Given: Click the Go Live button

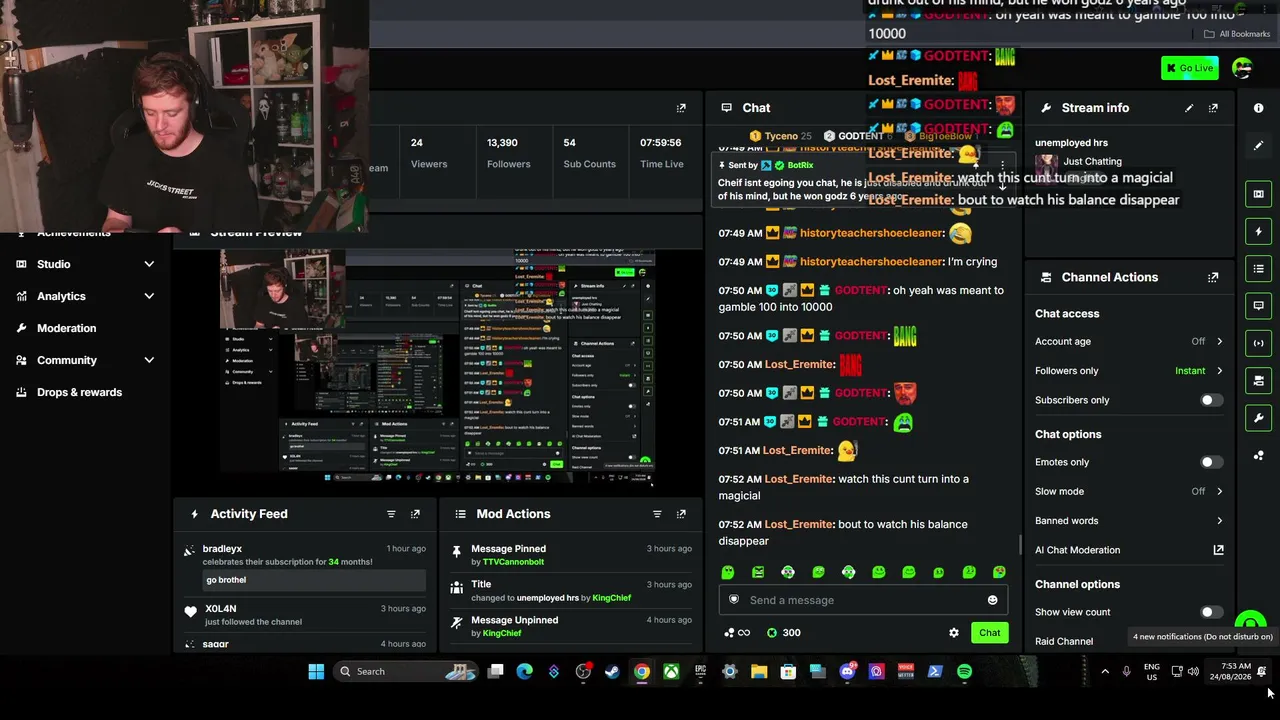Looking at the screenshot, I should tap(1189, 68).
